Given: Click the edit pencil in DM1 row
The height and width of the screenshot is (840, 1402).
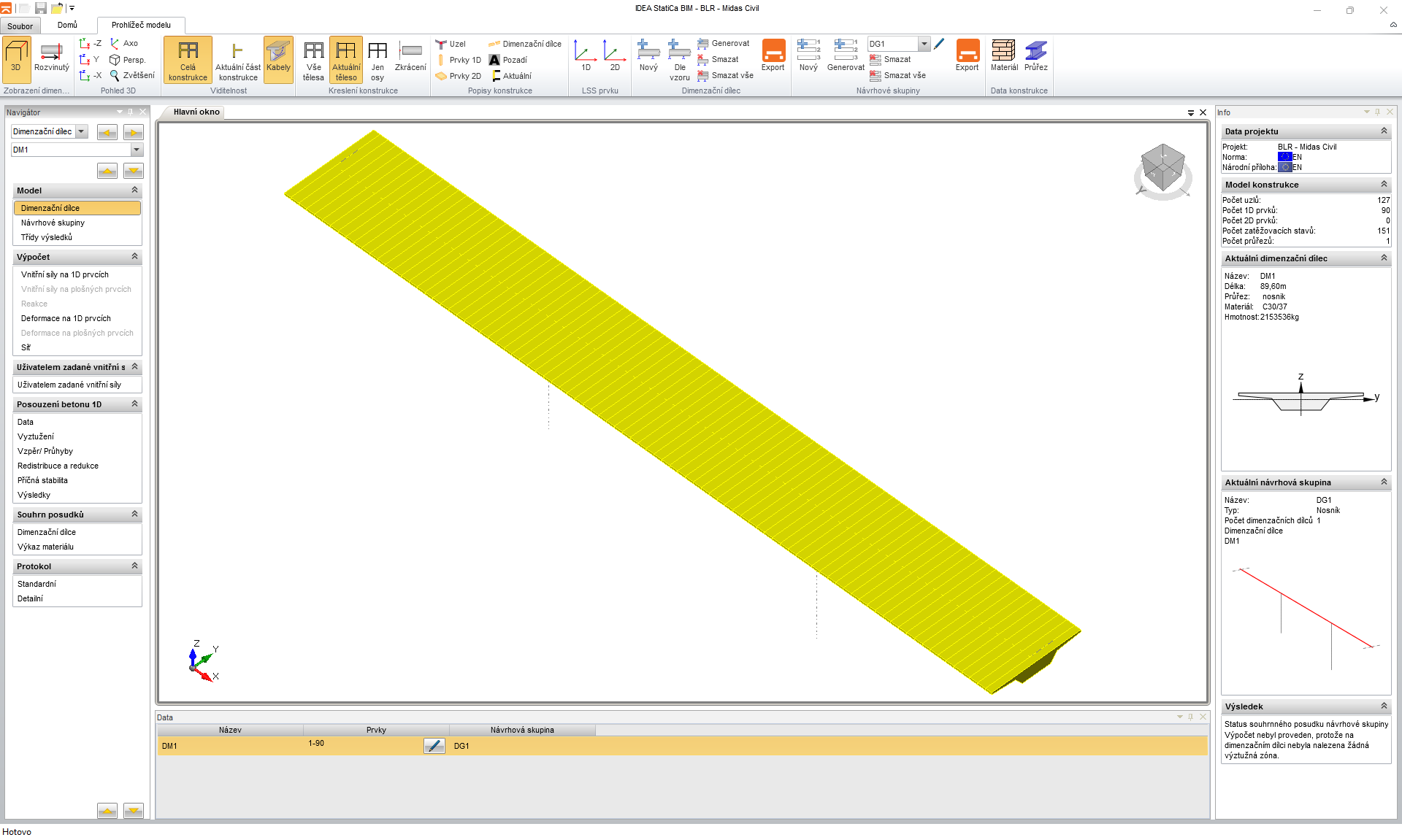Looking at the screenshot, I should click(x=434, y=746).
